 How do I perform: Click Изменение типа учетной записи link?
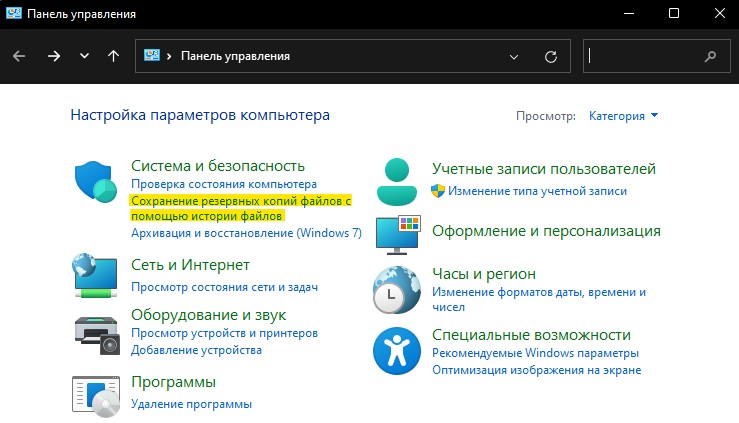[537, 191]
